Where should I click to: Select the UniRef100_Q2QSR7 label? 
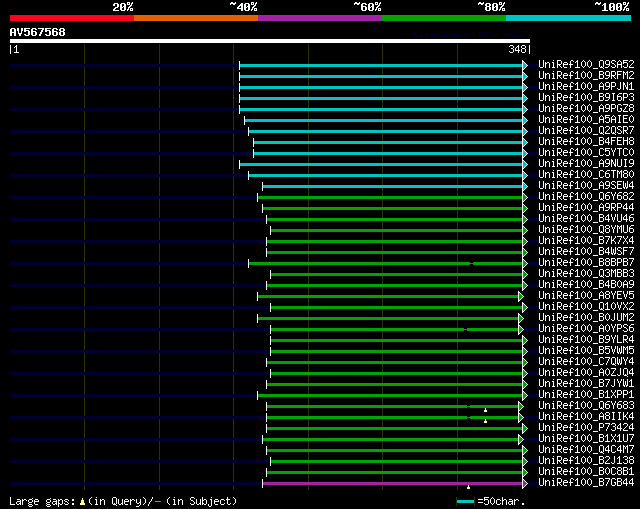point(586,130)
